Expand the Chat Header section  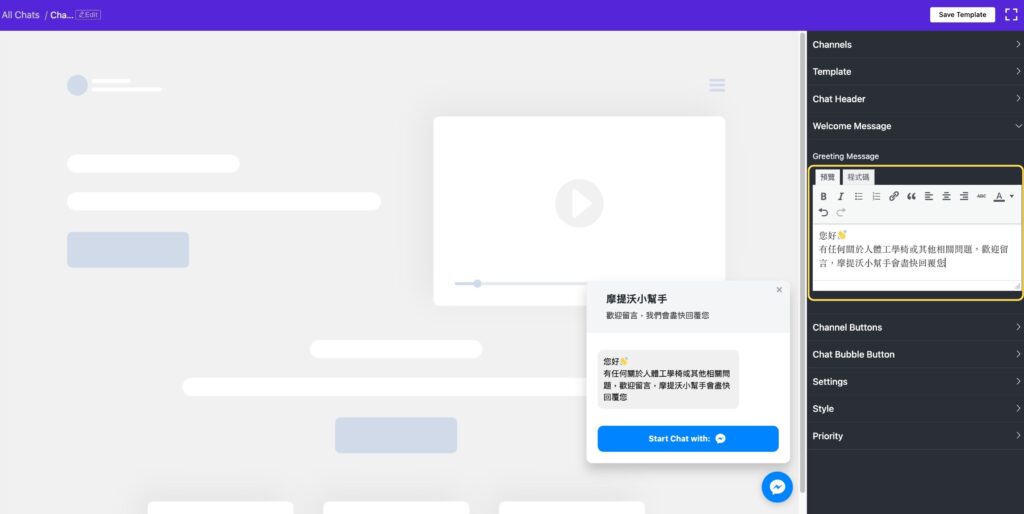tap(916, 99)
